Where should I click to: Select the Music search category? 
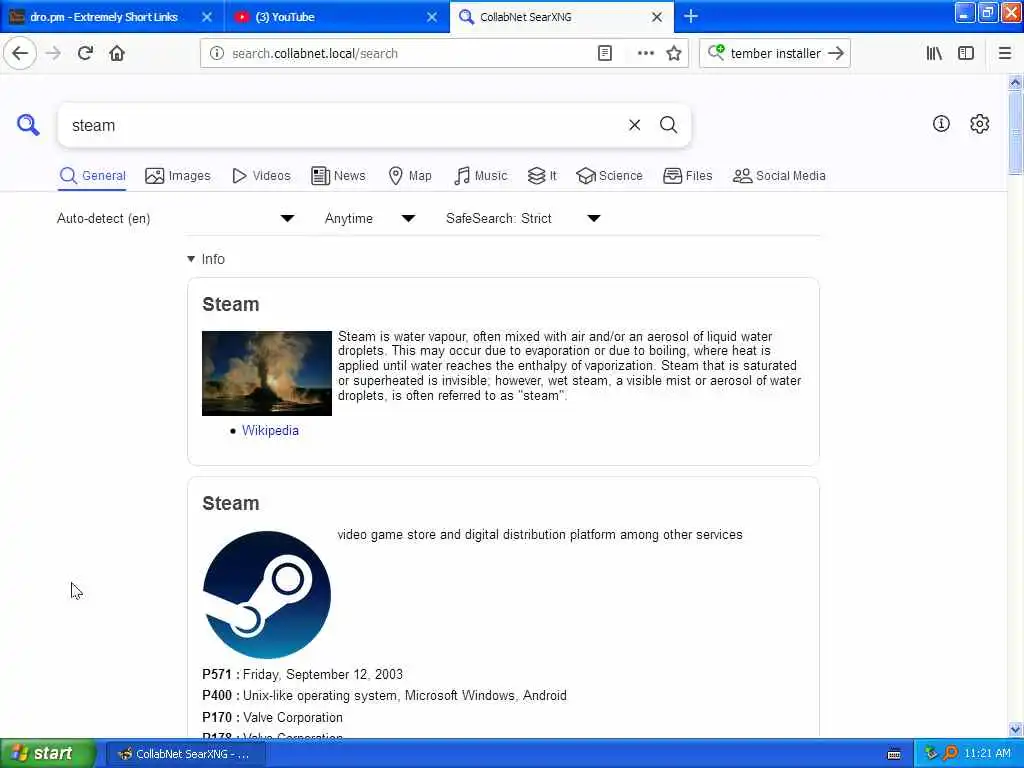480,176
